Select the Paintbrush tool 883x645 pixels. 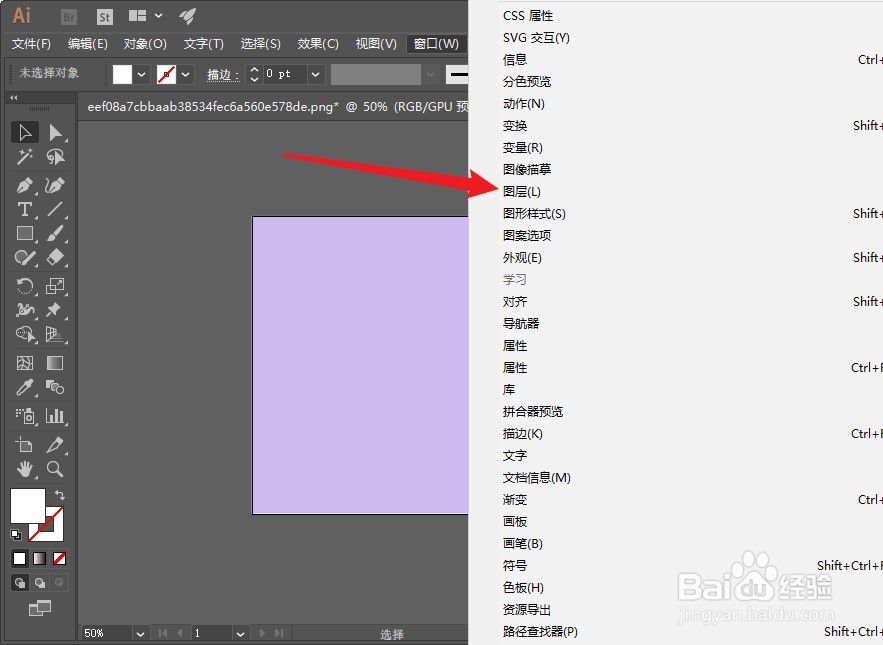(x=55, y=233)
